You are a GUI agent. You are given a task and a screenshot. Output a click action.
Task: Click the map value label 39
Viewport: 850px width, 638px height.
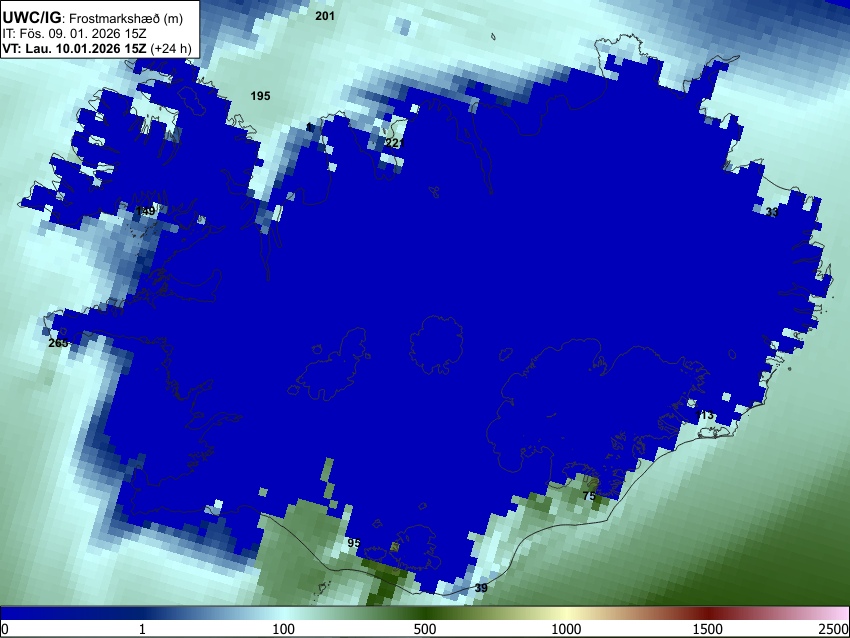click(x=481, y=588)
